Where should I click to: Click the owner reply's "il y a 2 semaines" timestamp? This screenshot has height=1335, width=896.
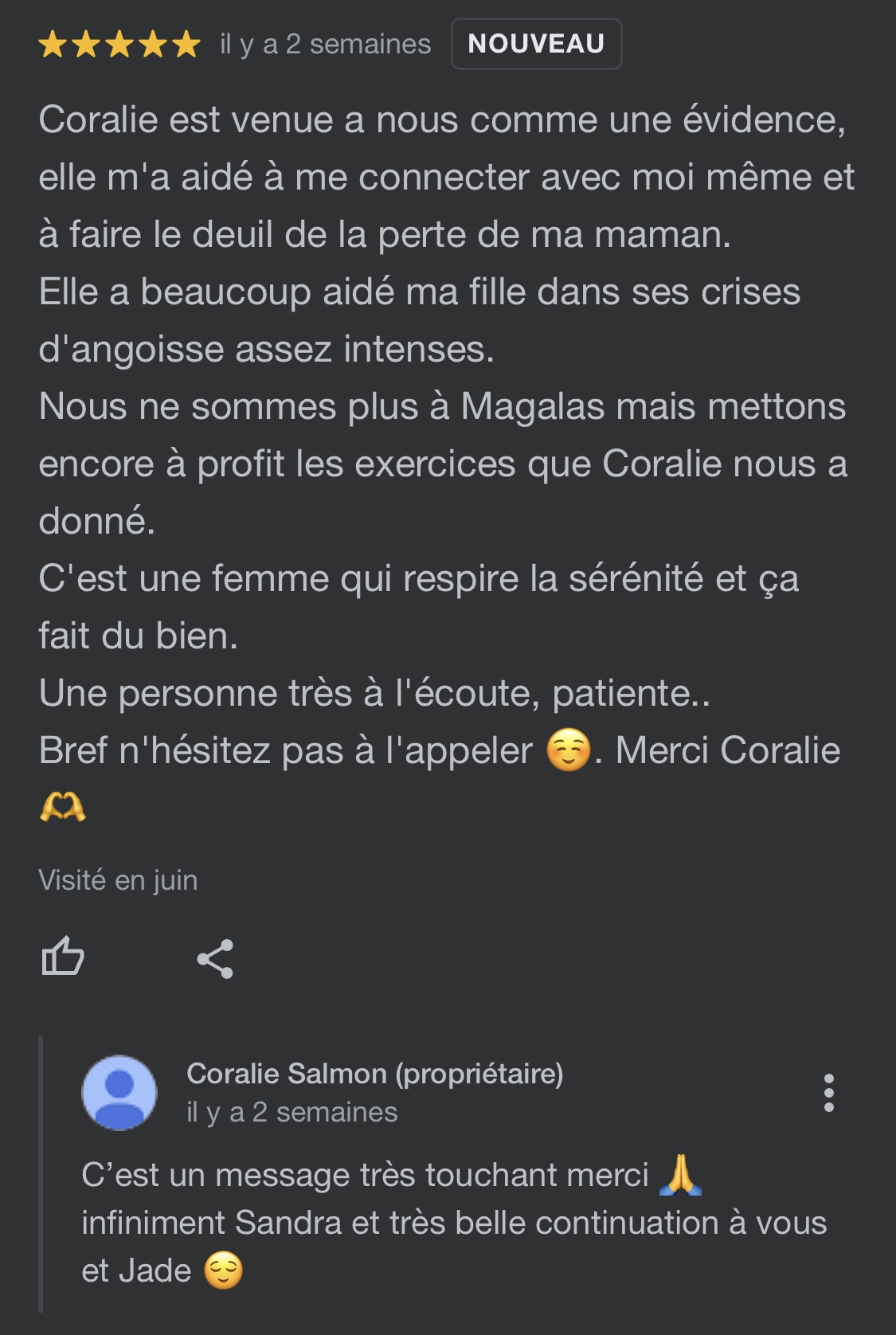(291, 1112)
